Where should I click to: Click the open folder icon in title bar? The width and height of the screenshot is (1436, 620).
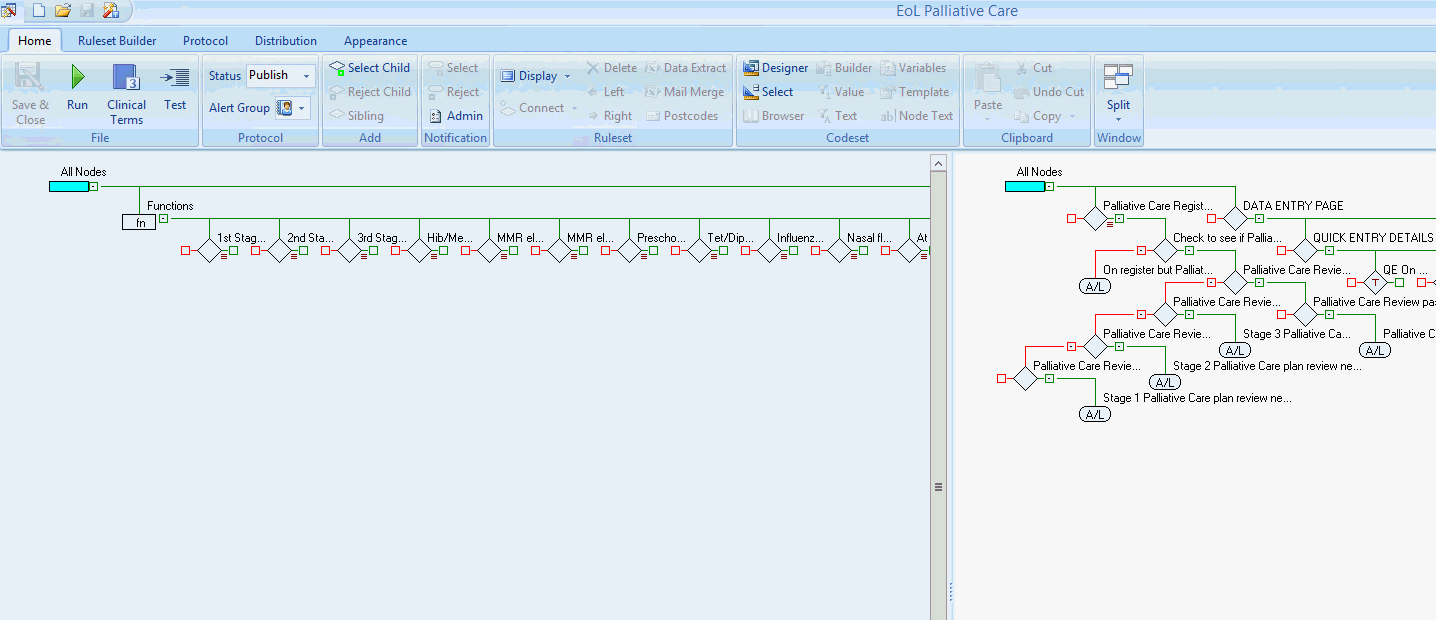[x=63, y=11]
